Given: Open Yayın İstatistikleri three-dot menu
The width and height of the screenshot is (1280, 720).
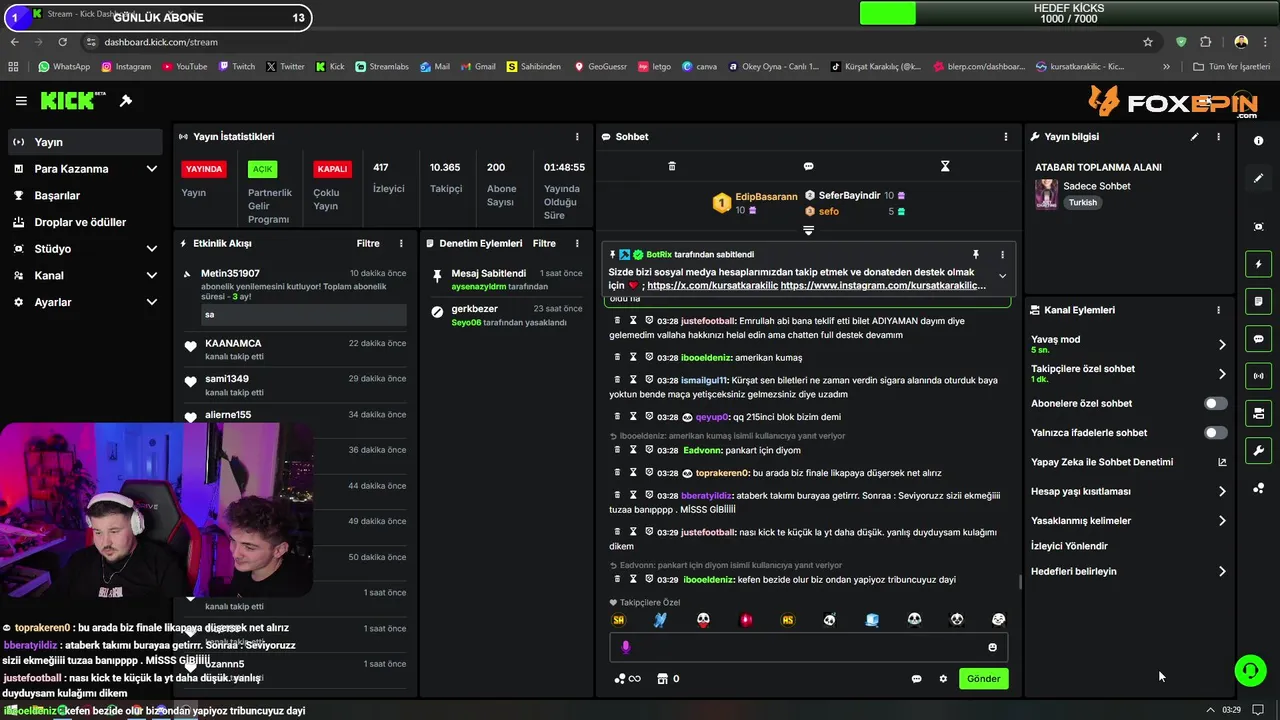Looking at the screenshot, I should click(x=577, y=137).
